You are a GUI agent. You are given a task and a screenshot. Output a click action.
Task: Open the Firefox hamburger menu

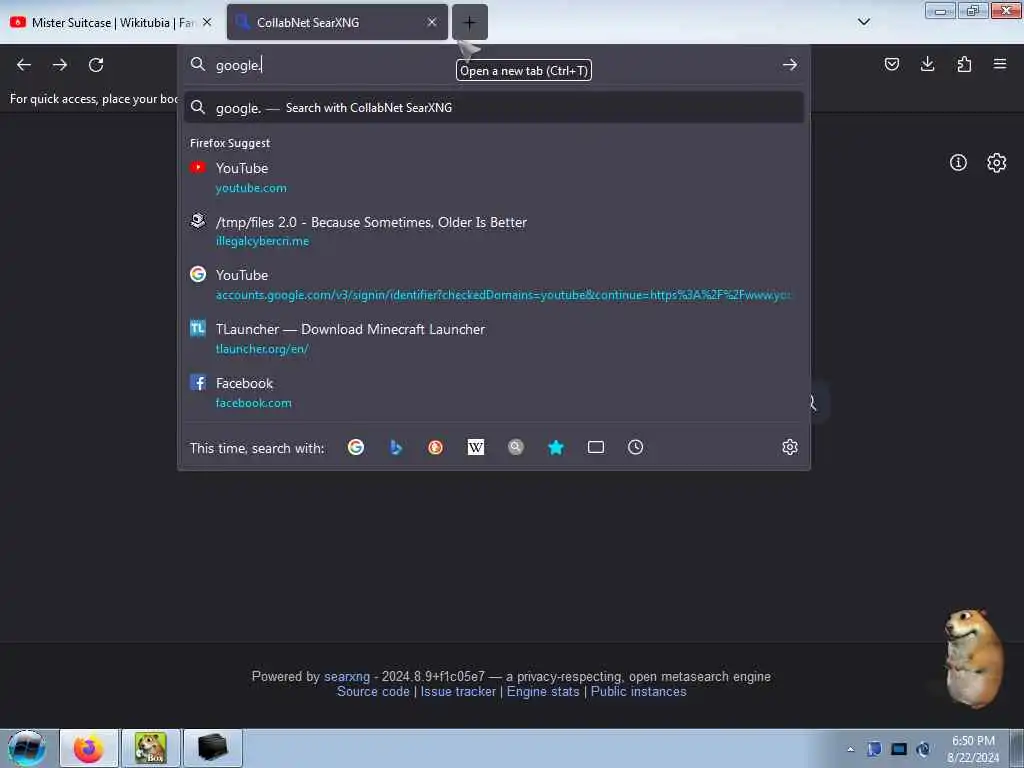(x=1000, y=64)
